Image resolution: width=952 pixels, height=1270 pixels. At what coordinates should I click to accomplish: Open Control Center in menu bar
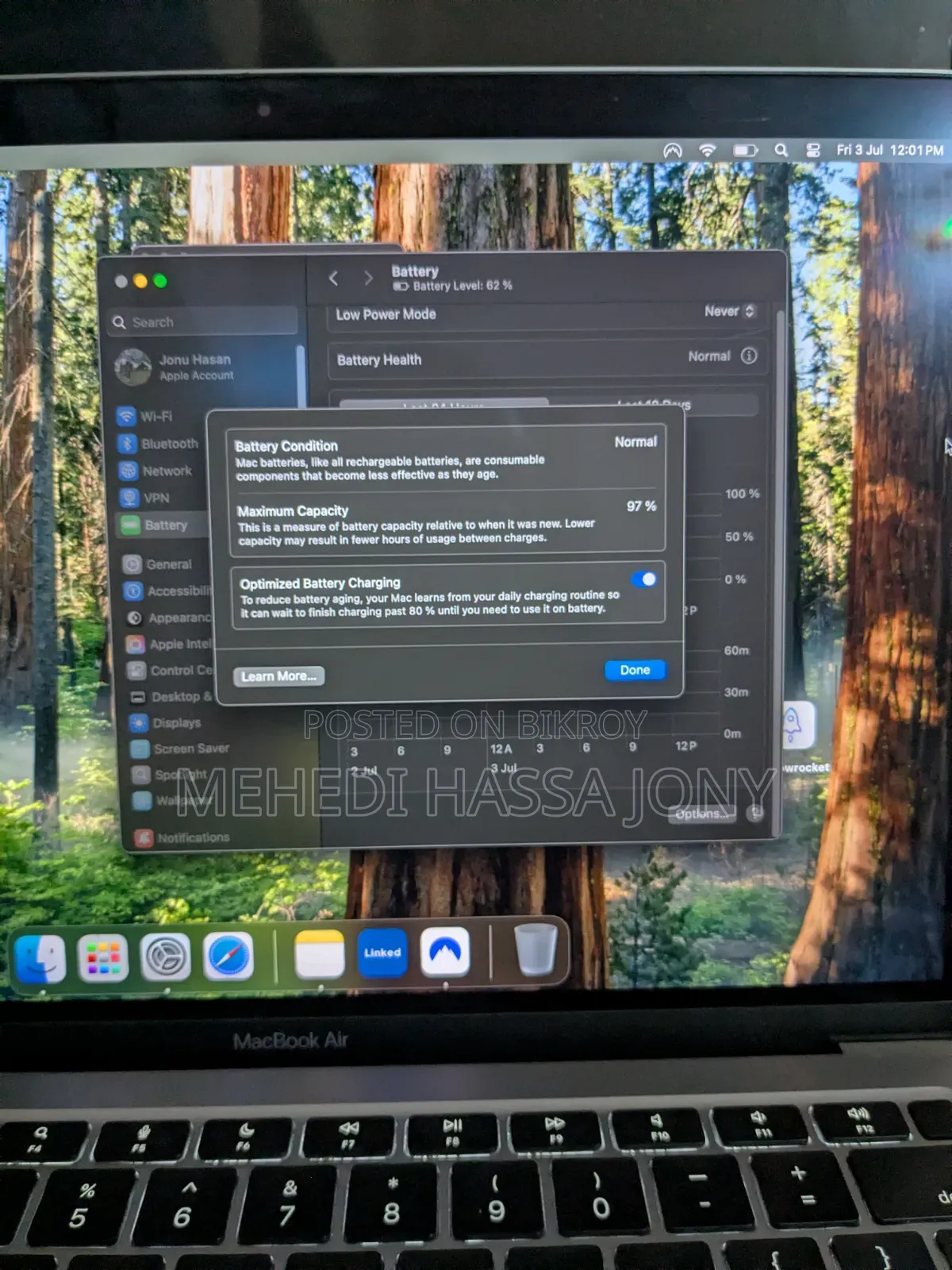click(813, 150)
